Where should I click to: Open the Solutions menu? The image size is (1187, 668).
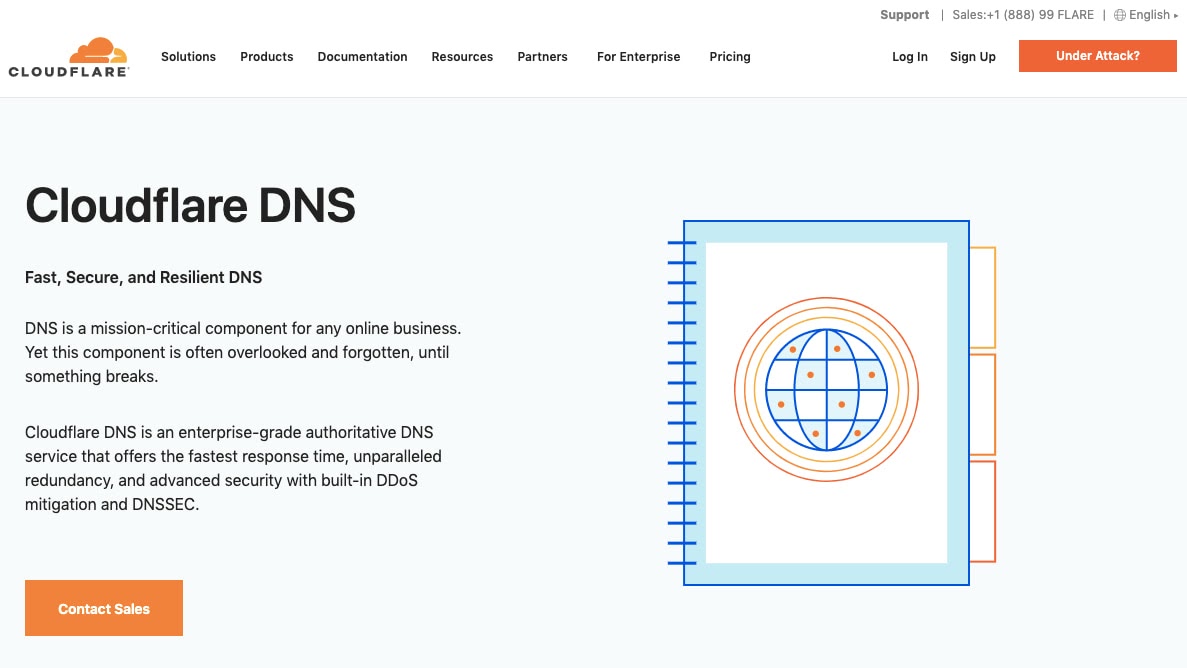pyautogui.click(x=188, y=56)
